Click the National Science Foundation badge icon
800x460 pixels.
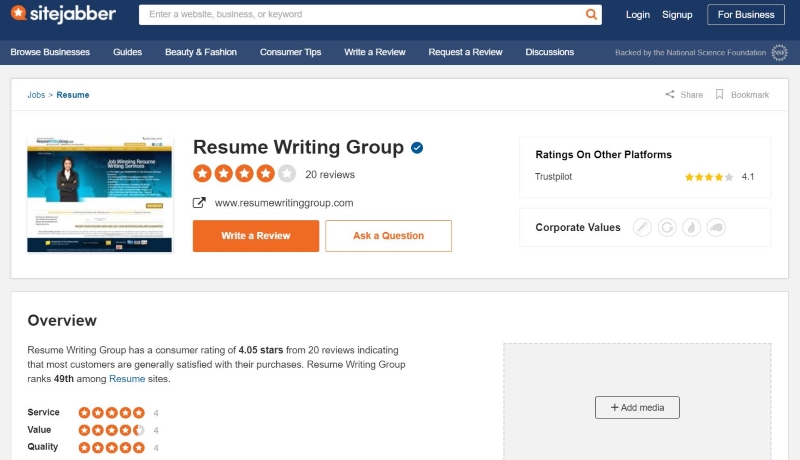tap(779, 53)
